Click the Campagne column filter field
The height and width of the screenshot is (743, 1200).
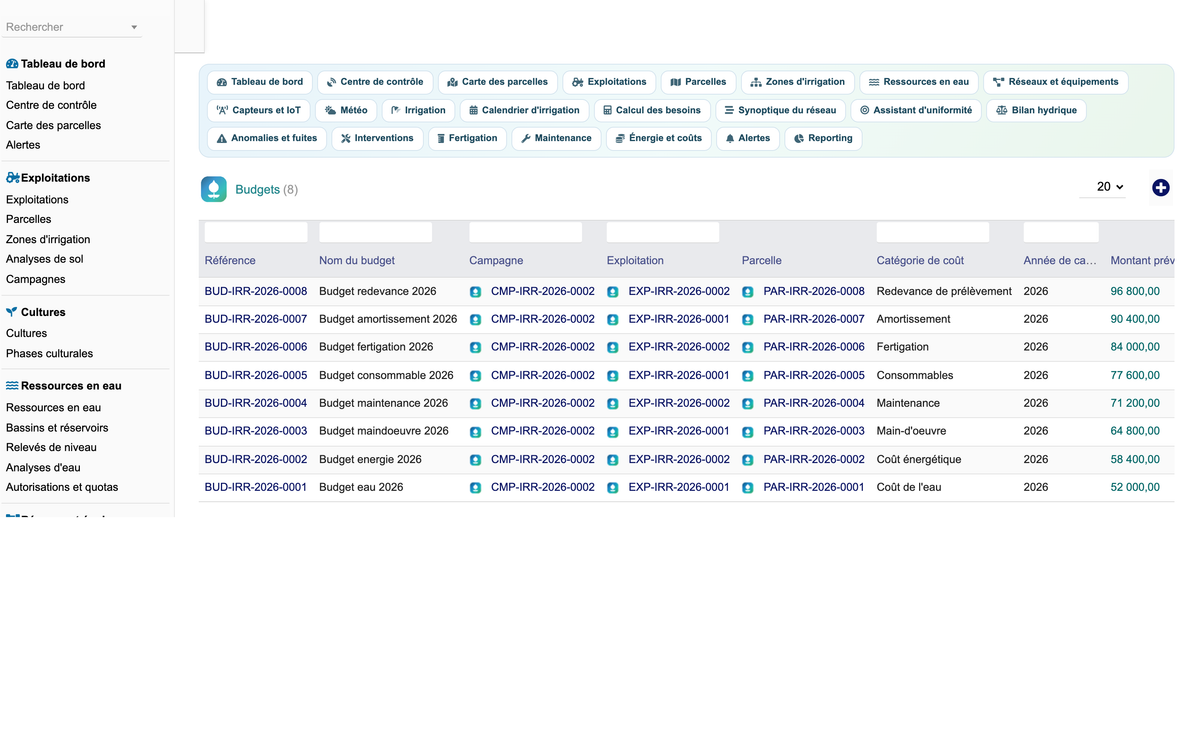(x=526, y=232)
